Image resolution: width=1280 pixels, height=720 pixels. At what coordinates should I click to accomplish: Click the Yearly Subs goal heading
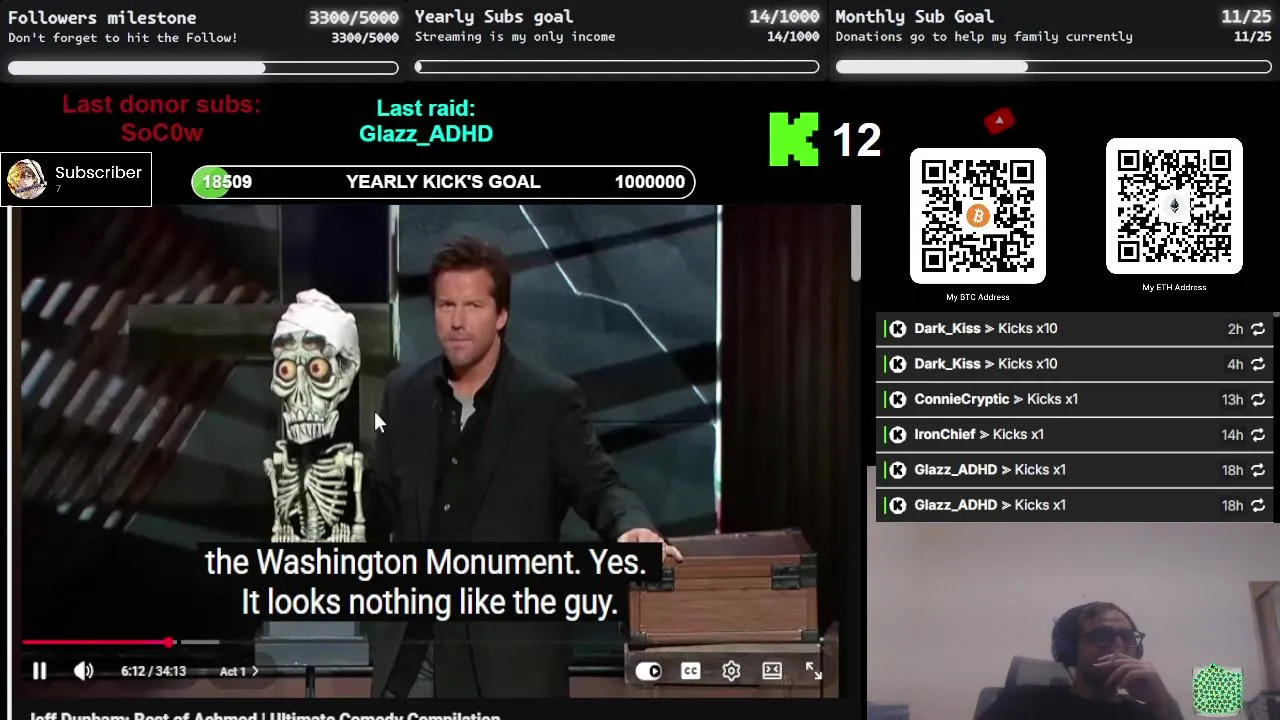[494, 16]
